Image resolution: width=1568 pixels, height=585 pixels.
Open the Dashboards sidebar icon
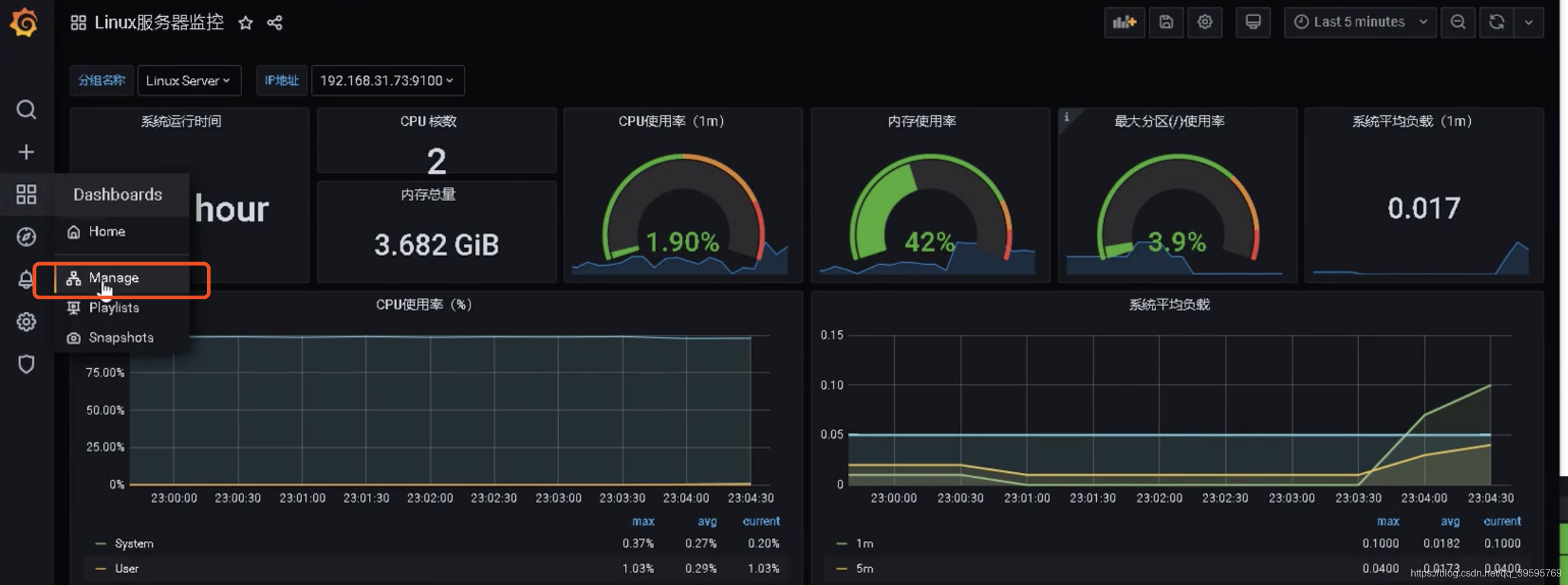pyautogui.click(x=26, y=195)
